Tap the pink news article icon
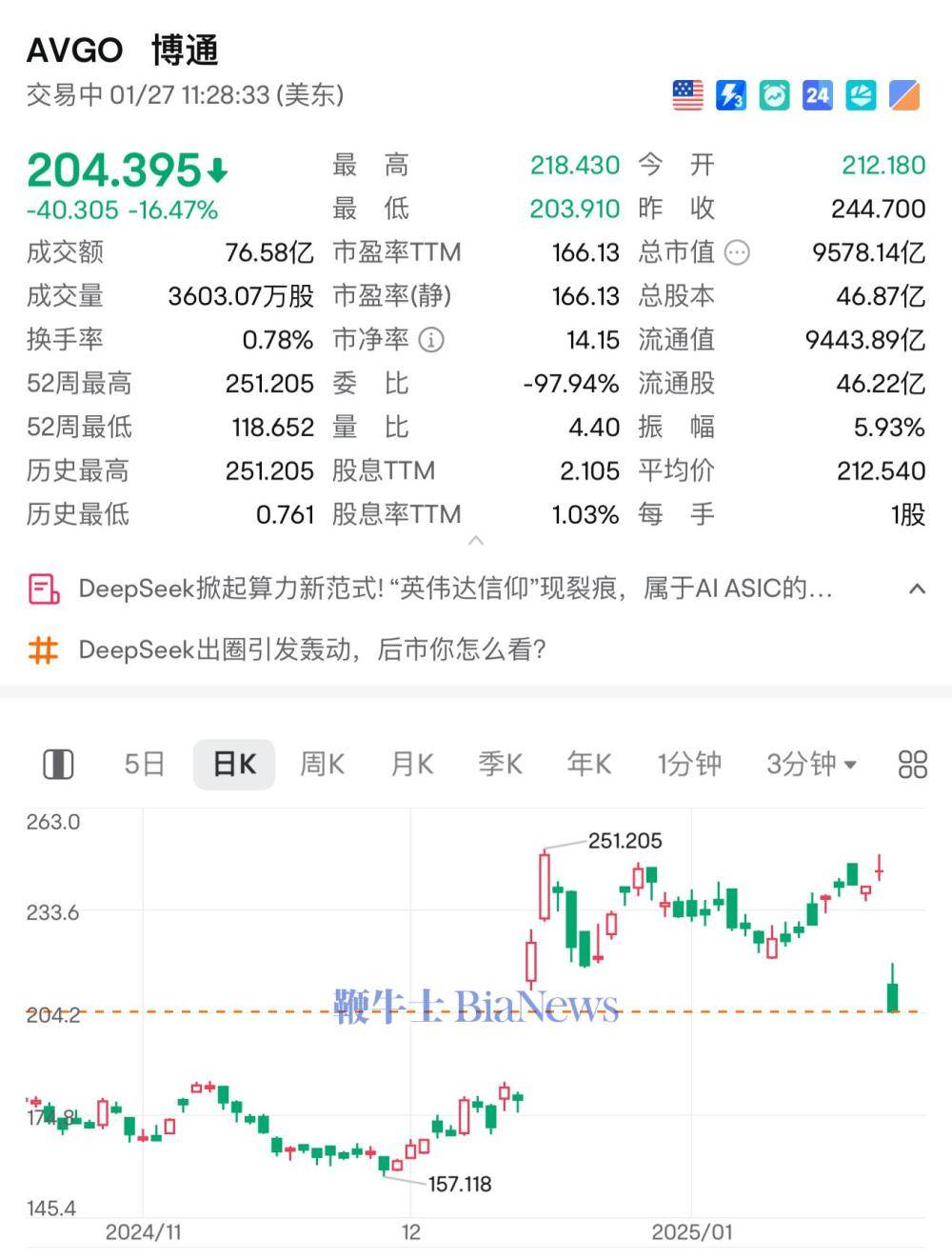This screenshot has width=952, height=1259. tap(44, 589)
